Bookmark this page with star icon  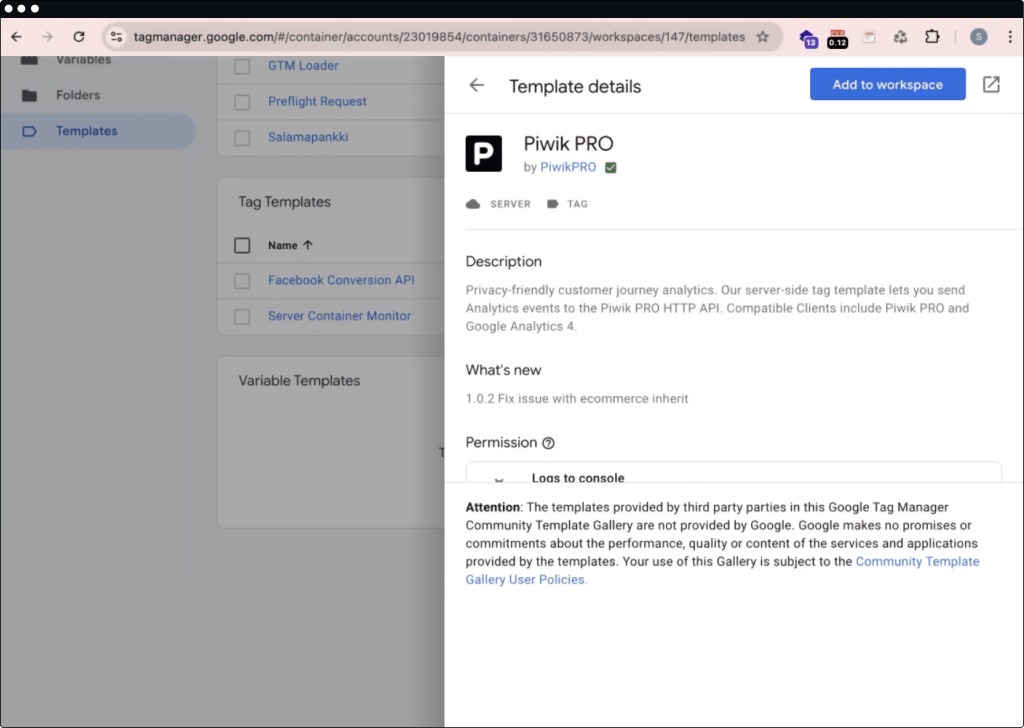pyautogui.click(x=763, y=37)
